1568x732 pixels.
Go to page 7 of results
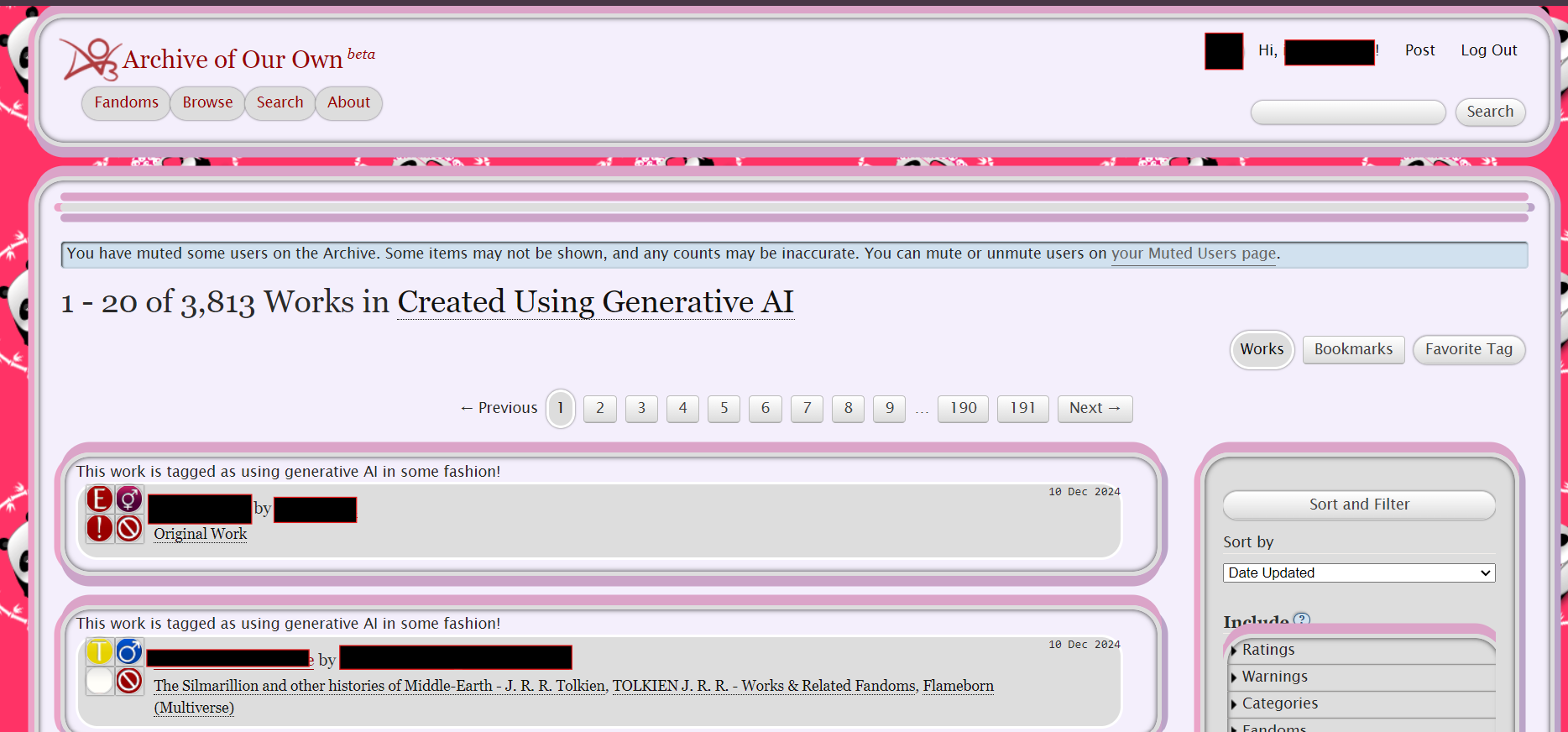point(807,408)
